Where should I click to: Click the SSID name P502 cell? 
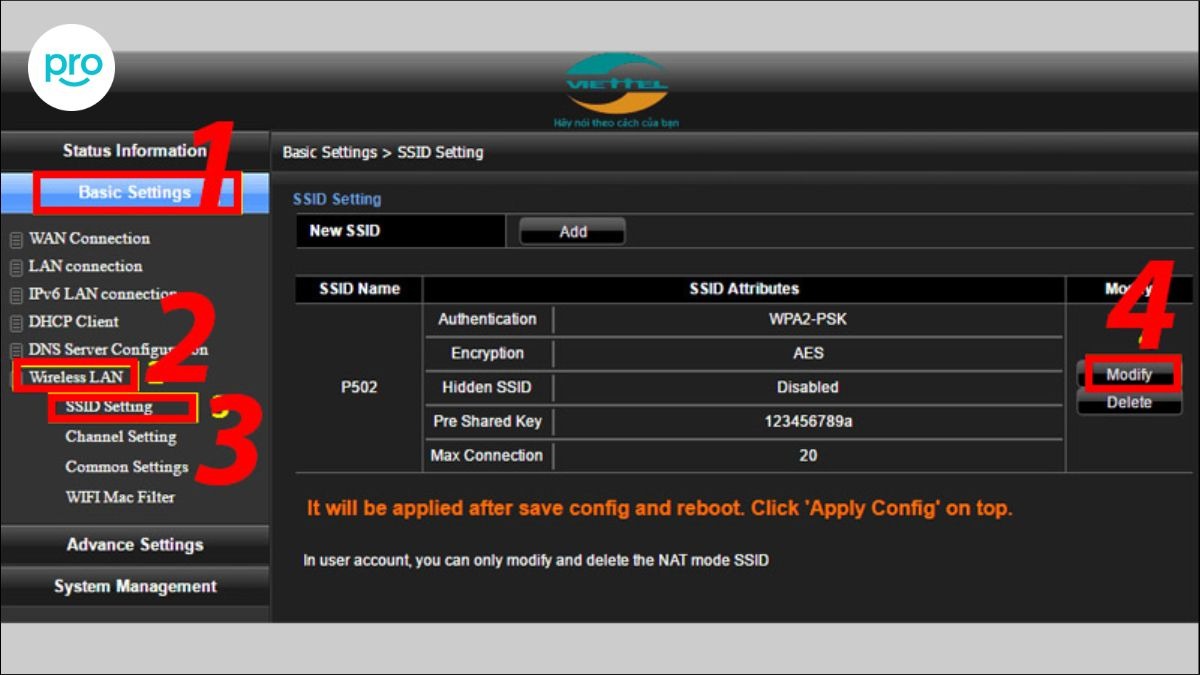tap(359, 388)
